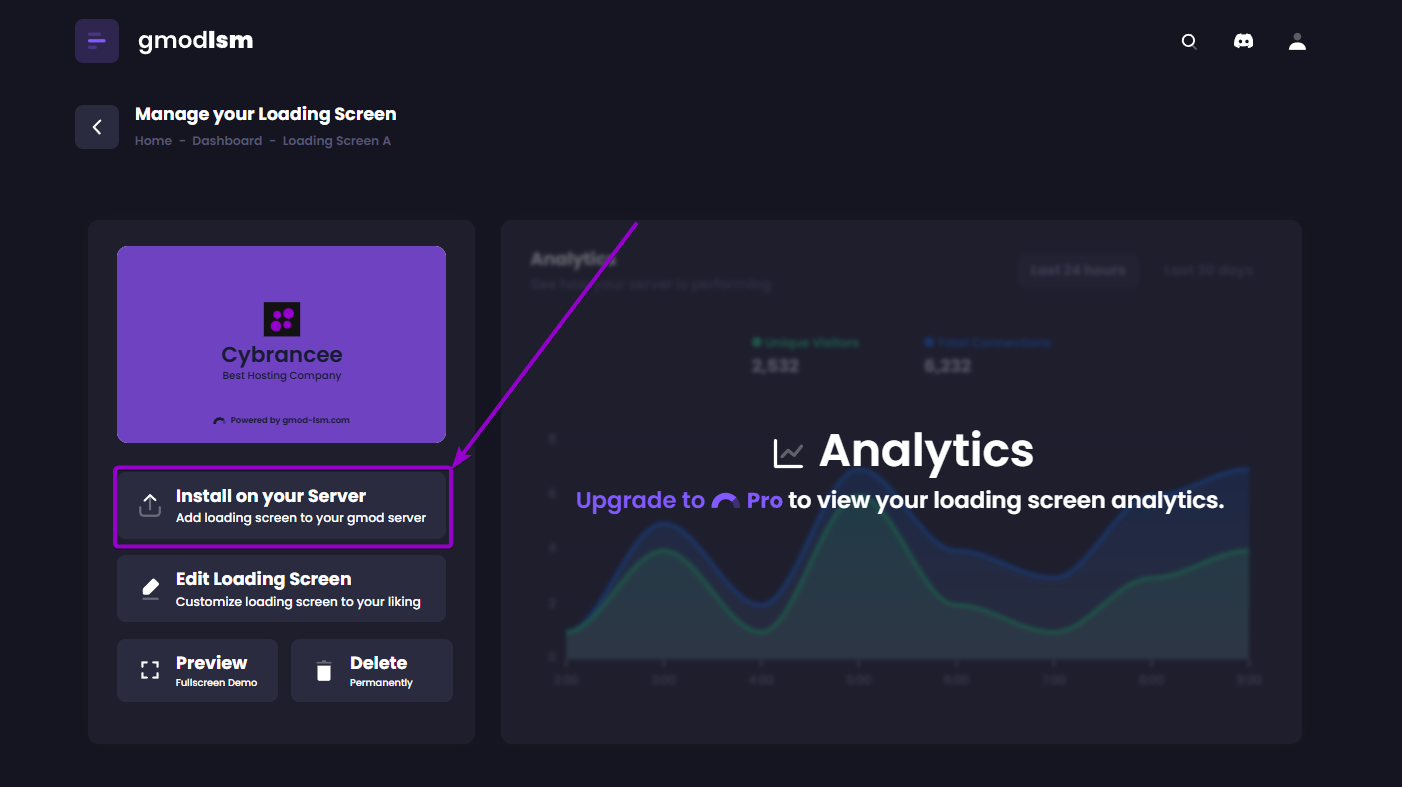Open the Home breadcrumb link
This screenshot has height=787, width=1402.
pos(153,140)
